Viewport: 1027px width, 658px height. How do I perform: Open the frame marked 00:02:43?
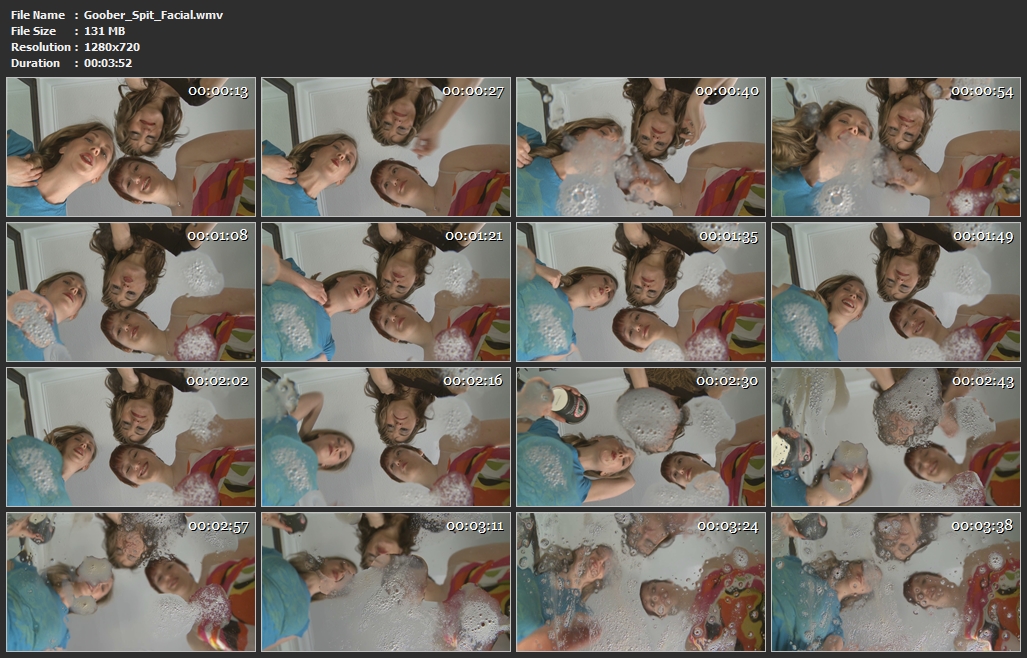(x=896, y=437)
